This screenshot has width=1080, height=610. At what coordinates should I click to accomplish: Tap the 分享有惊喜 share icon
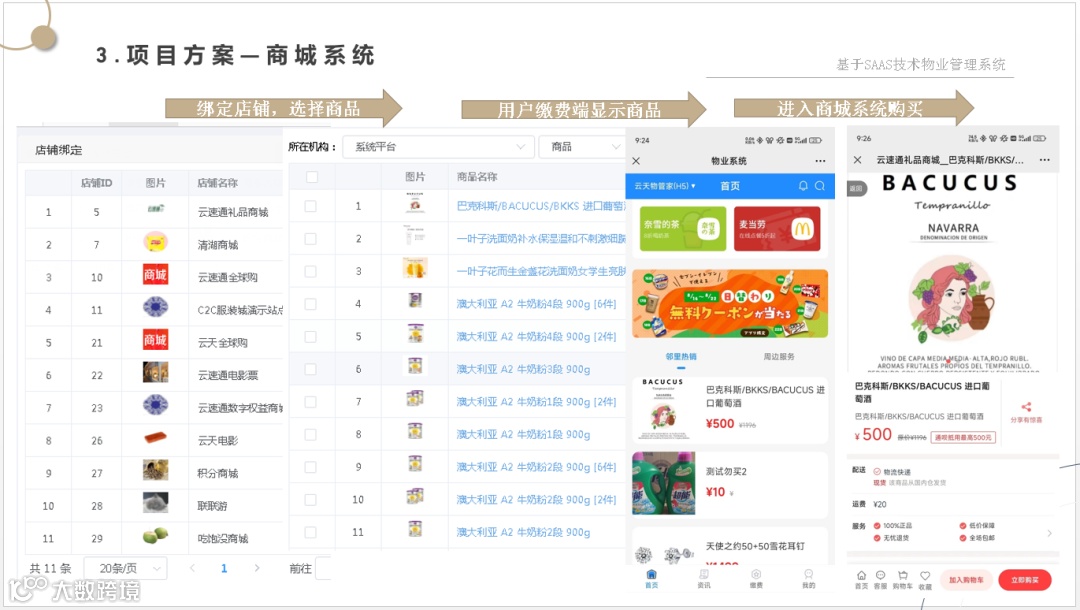(1026, 408)
